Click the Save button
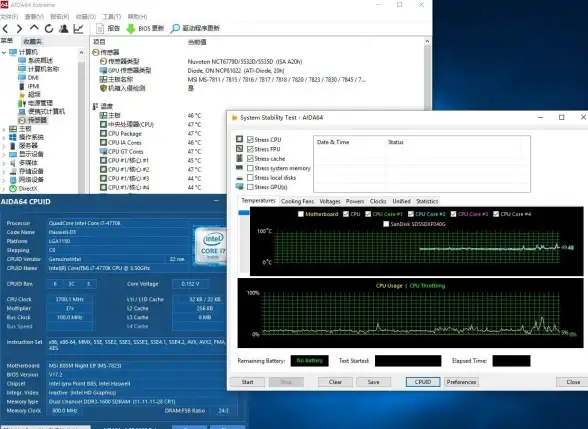588x429 pixels. point(374,382)
